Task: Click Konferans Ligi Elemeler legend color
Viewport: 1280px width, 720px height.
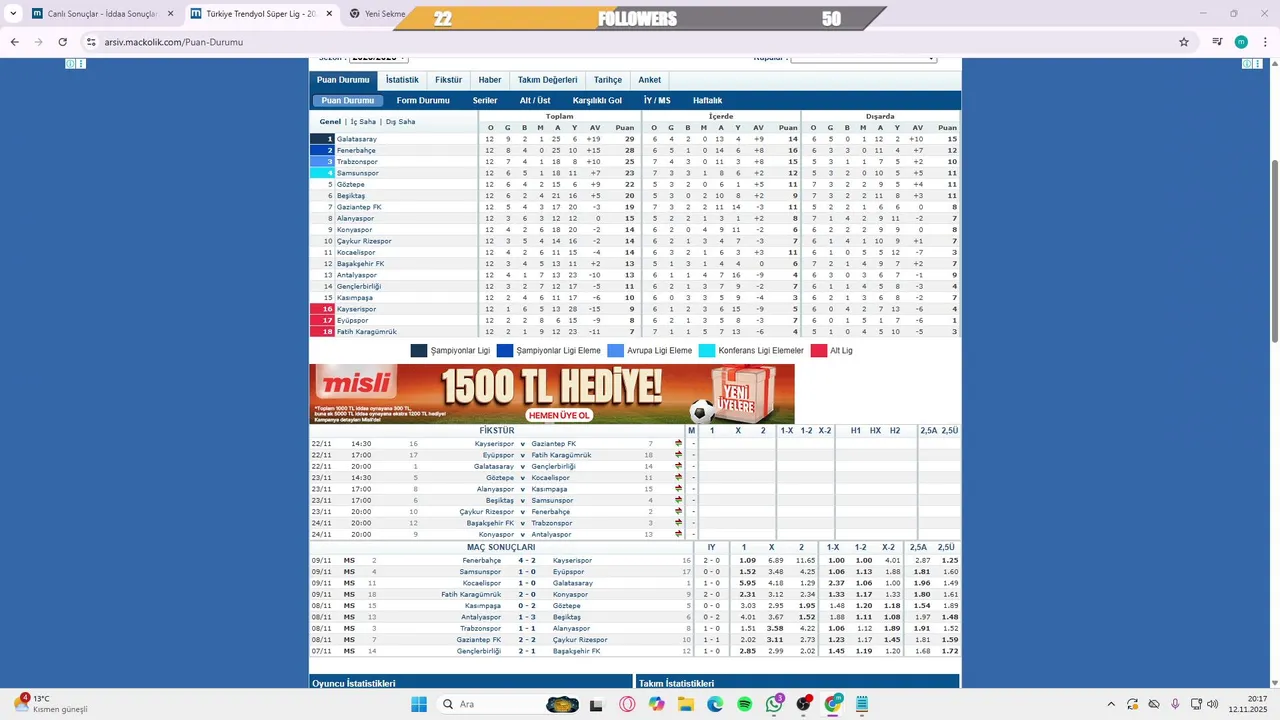Action: [x=707, y=351]
